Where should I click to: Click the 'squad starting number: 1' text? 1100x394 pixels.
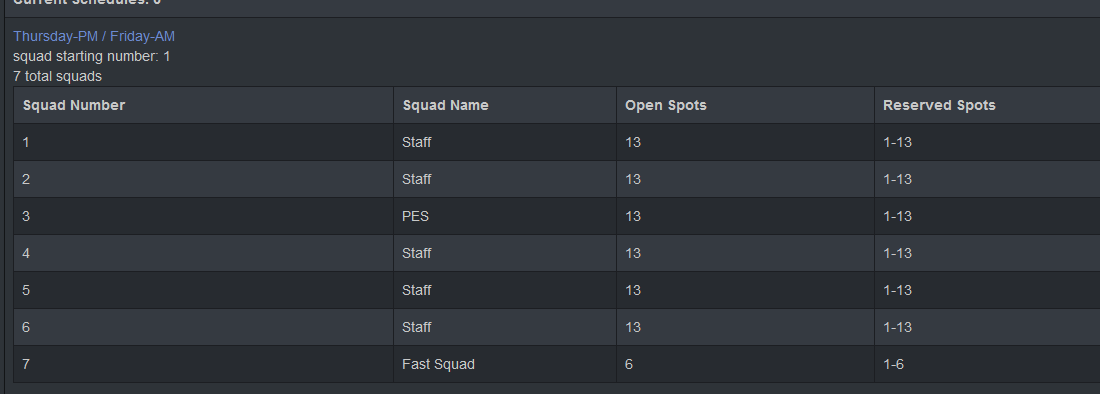tap(92, 56)
